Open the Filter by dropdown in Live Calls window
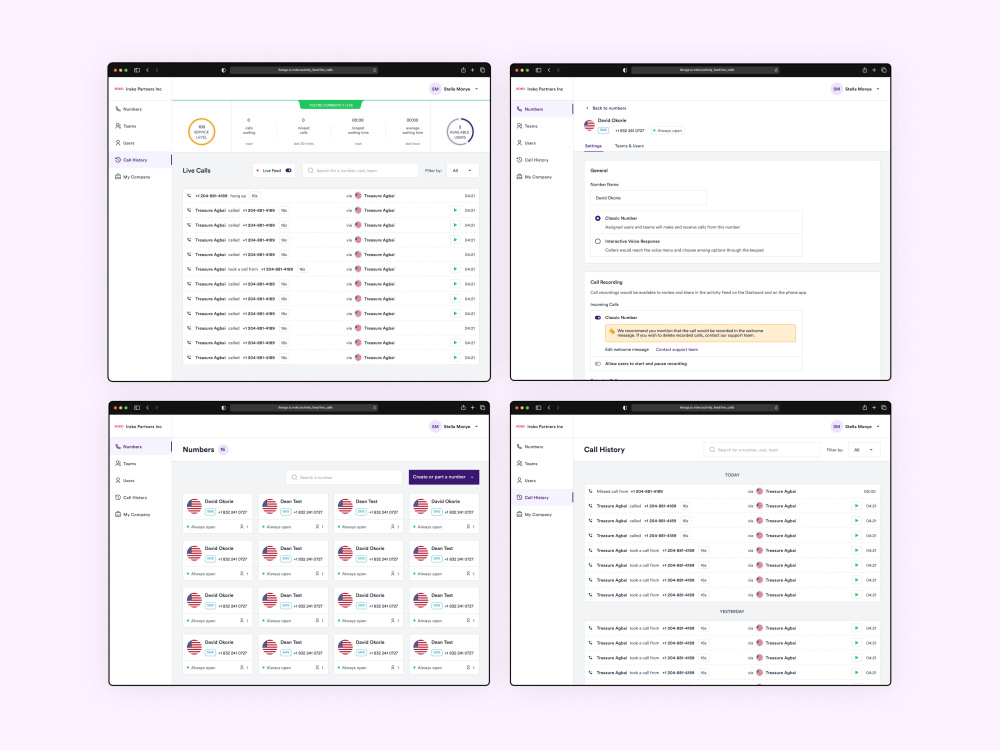Screen dimensions: 1000x750 tap(462, 170)
